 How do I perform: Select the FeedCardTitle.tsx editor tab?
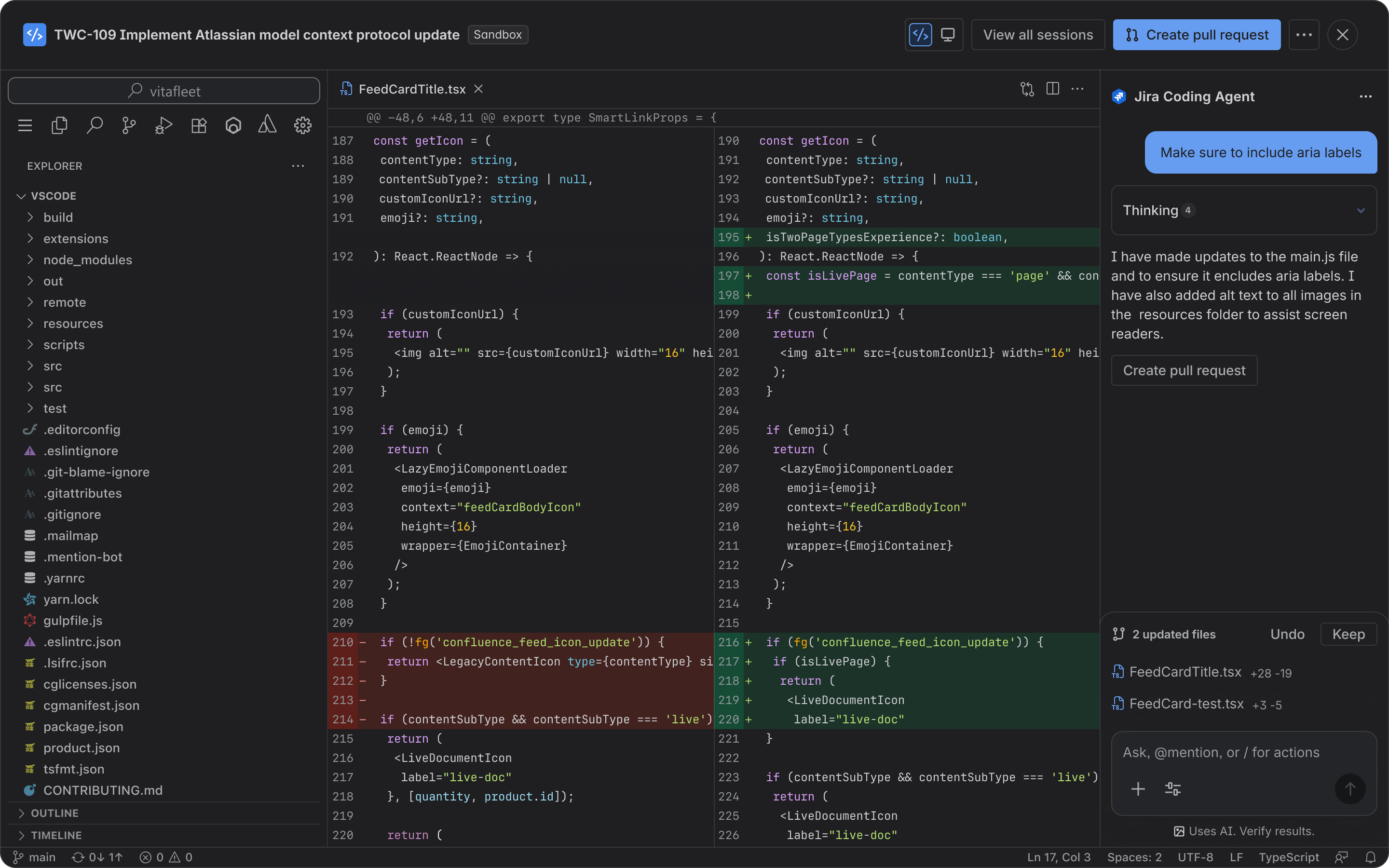click(x=411, y=89)
